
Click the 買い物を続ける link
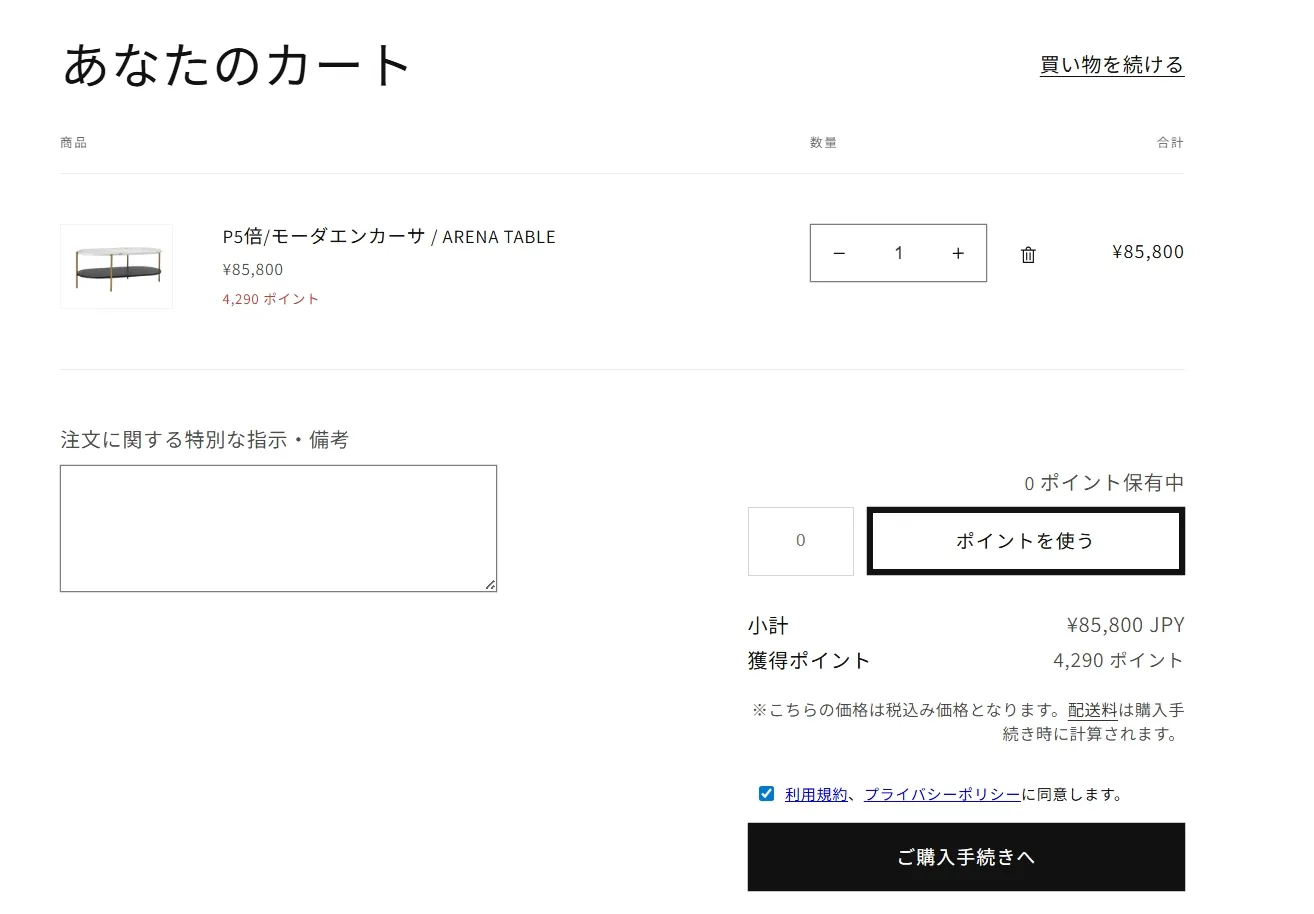[1112, 66]
